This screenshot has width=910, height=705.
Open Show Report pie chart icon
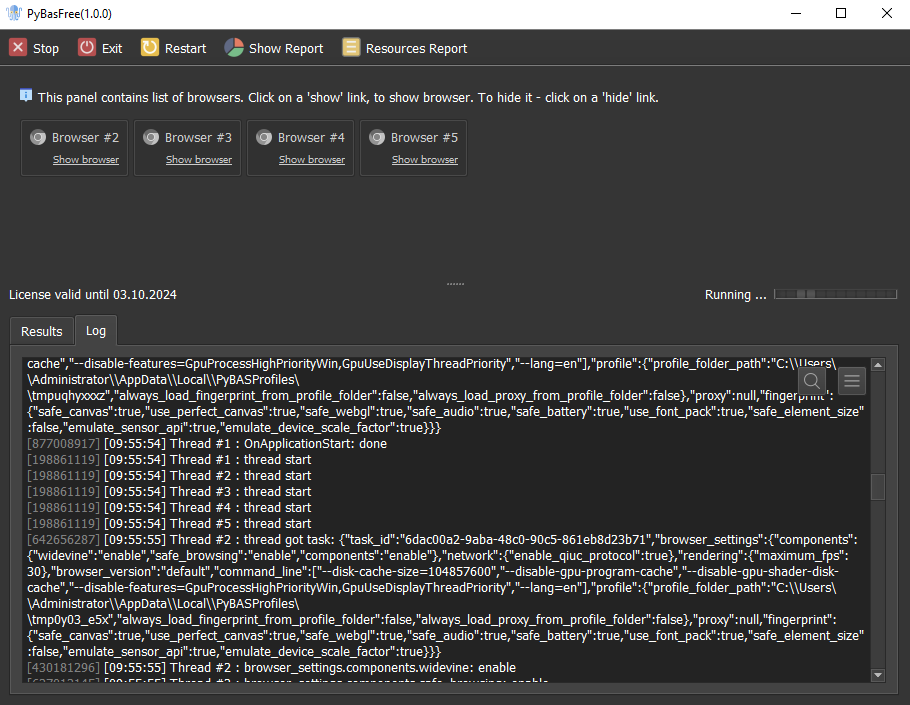click(234, 48)
